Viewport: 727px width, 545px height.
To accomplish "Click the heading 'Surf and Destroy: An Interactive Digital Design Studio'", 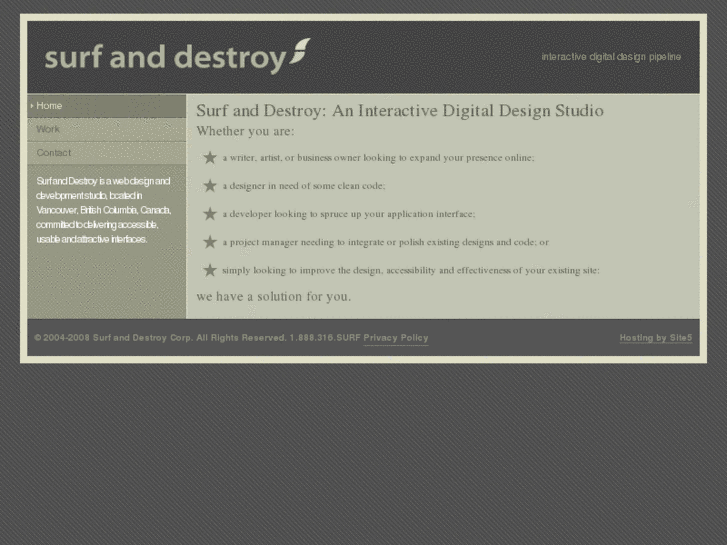I will [400, 111].
